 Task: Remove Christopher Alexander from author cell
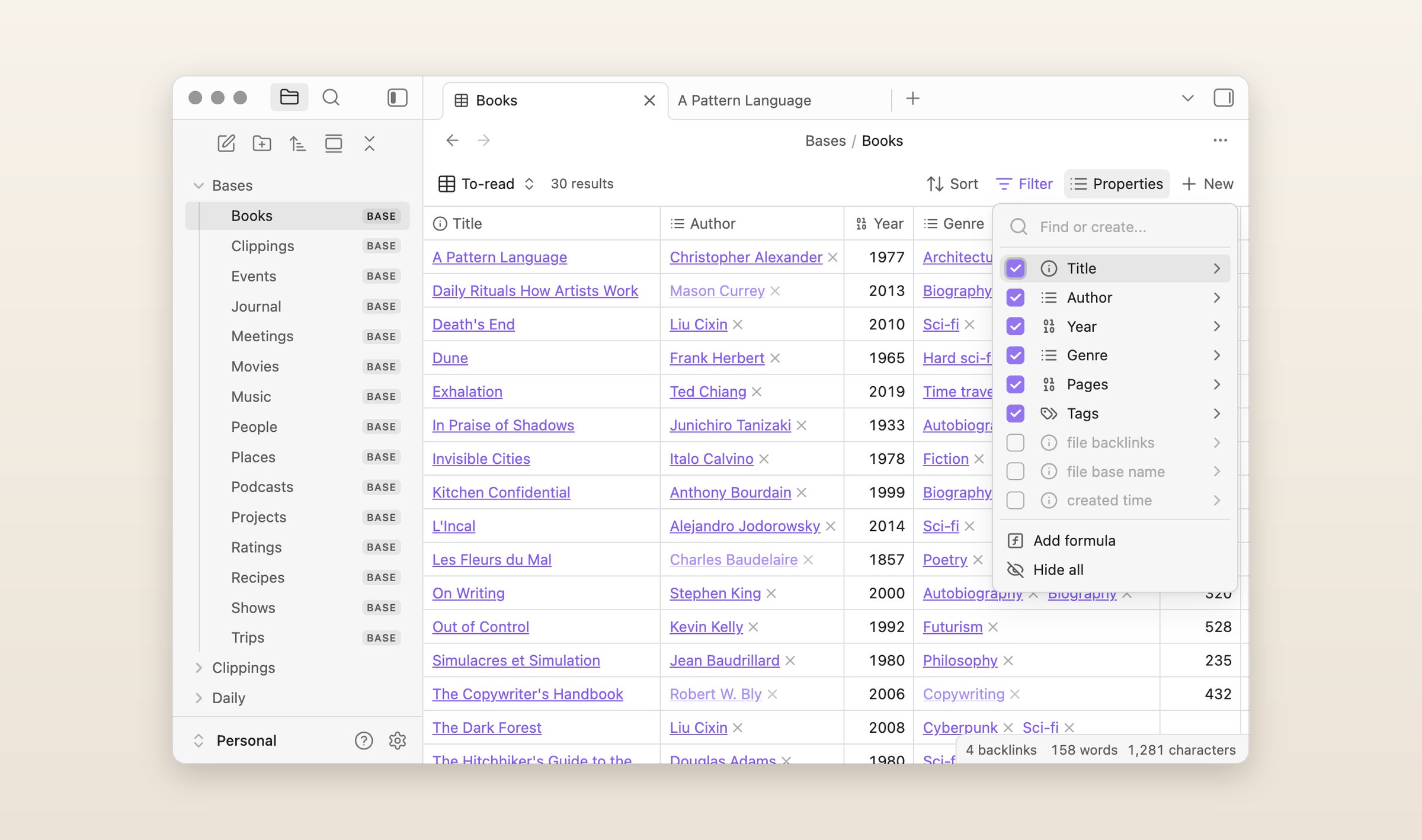833,257
